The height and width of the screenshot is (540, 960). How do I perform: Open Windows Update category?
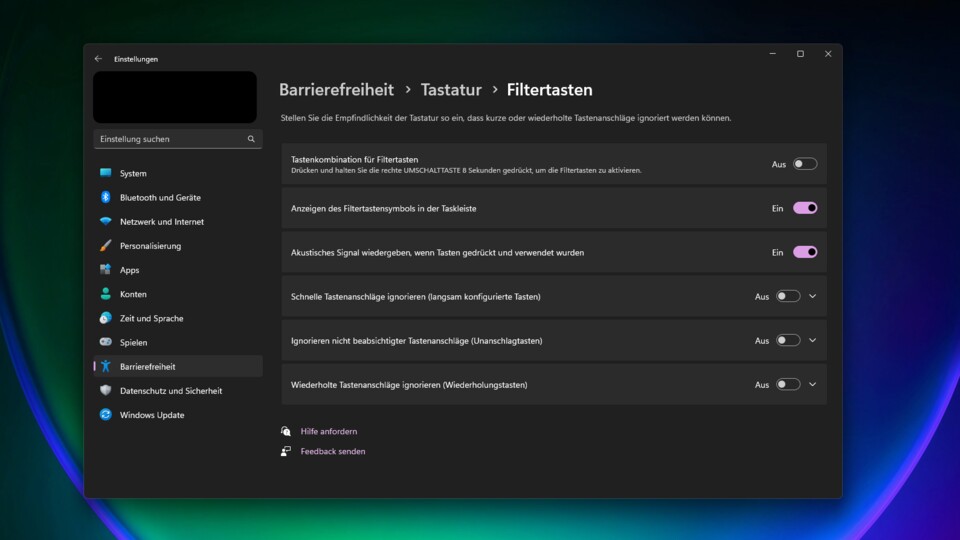click(178, 414)
